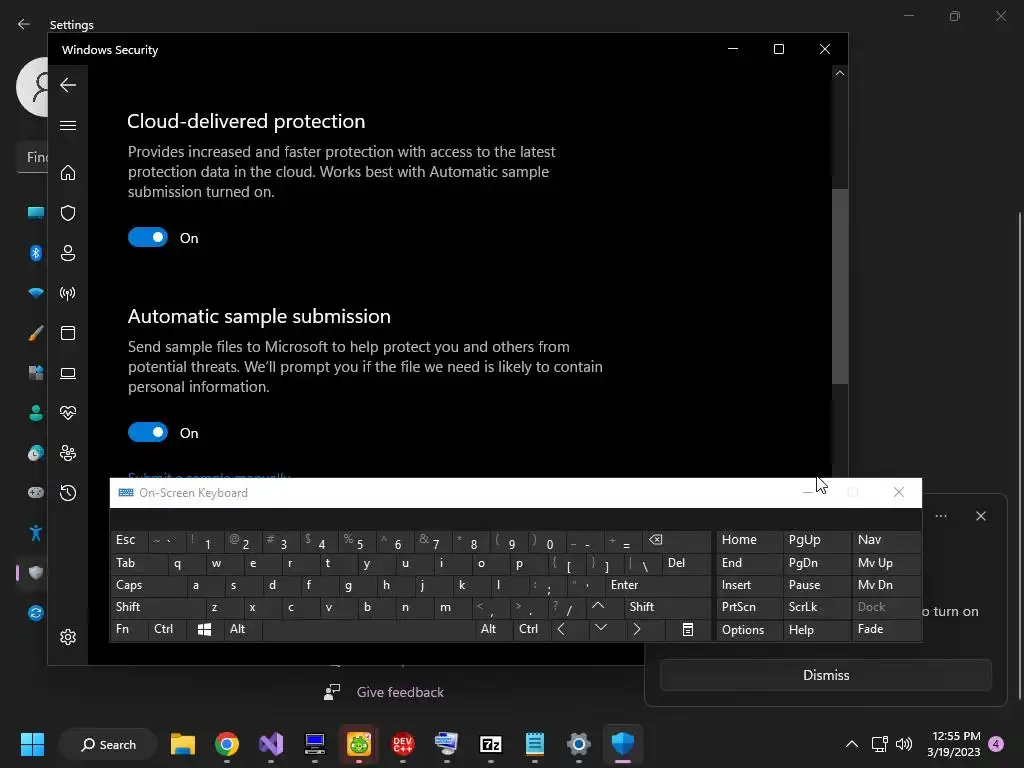The height and width of the screenshot is (768, 1024).
Task: Open notification more options ellipsis
Action: 941,516
